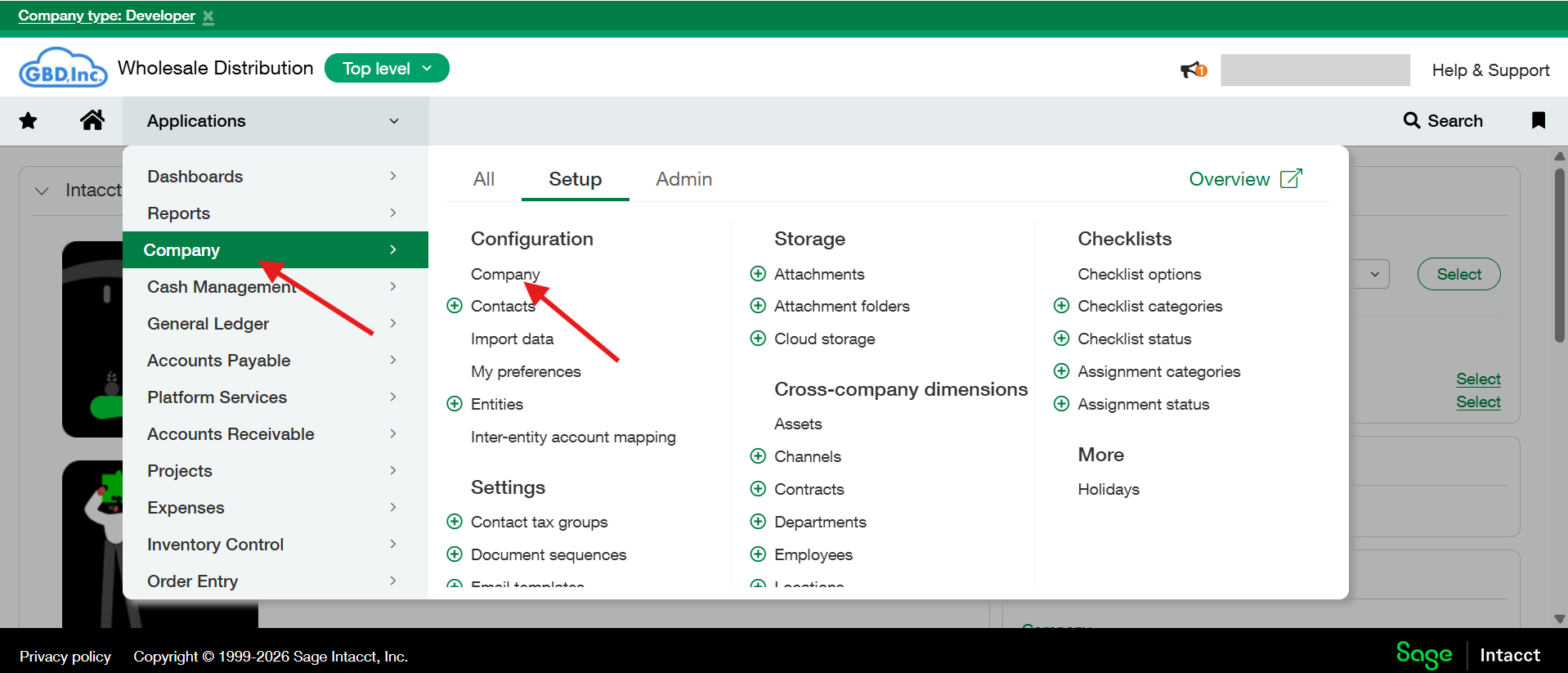The image size is (1568, 673).
Task: Open the Top level entity dropdown
Action: pyautogui.click(x=387, y=69)
